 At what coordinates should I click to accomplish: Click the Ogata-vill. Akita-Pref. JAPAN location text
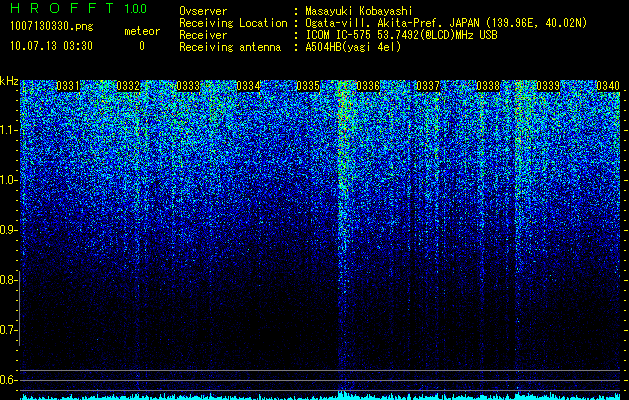click(x=446, y=23)
